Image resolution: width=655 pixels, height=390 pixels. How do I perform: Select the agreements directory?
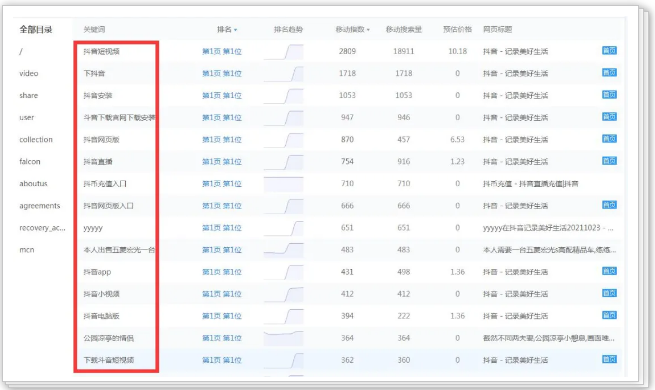(40, 206)
